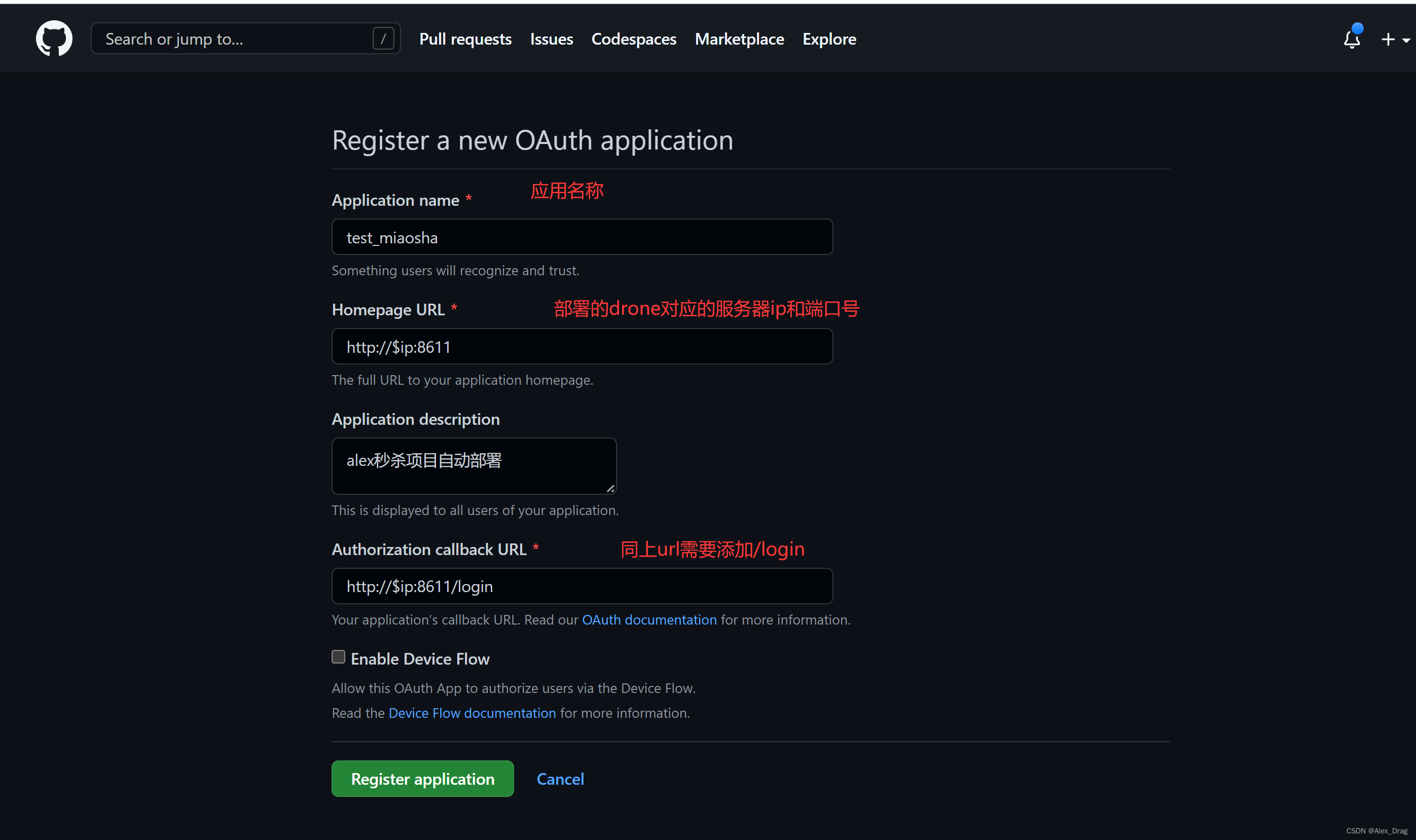The image size is (1416, 840).
Task: Click 'Something users will recognize and trust.' text
Action: 455,271
